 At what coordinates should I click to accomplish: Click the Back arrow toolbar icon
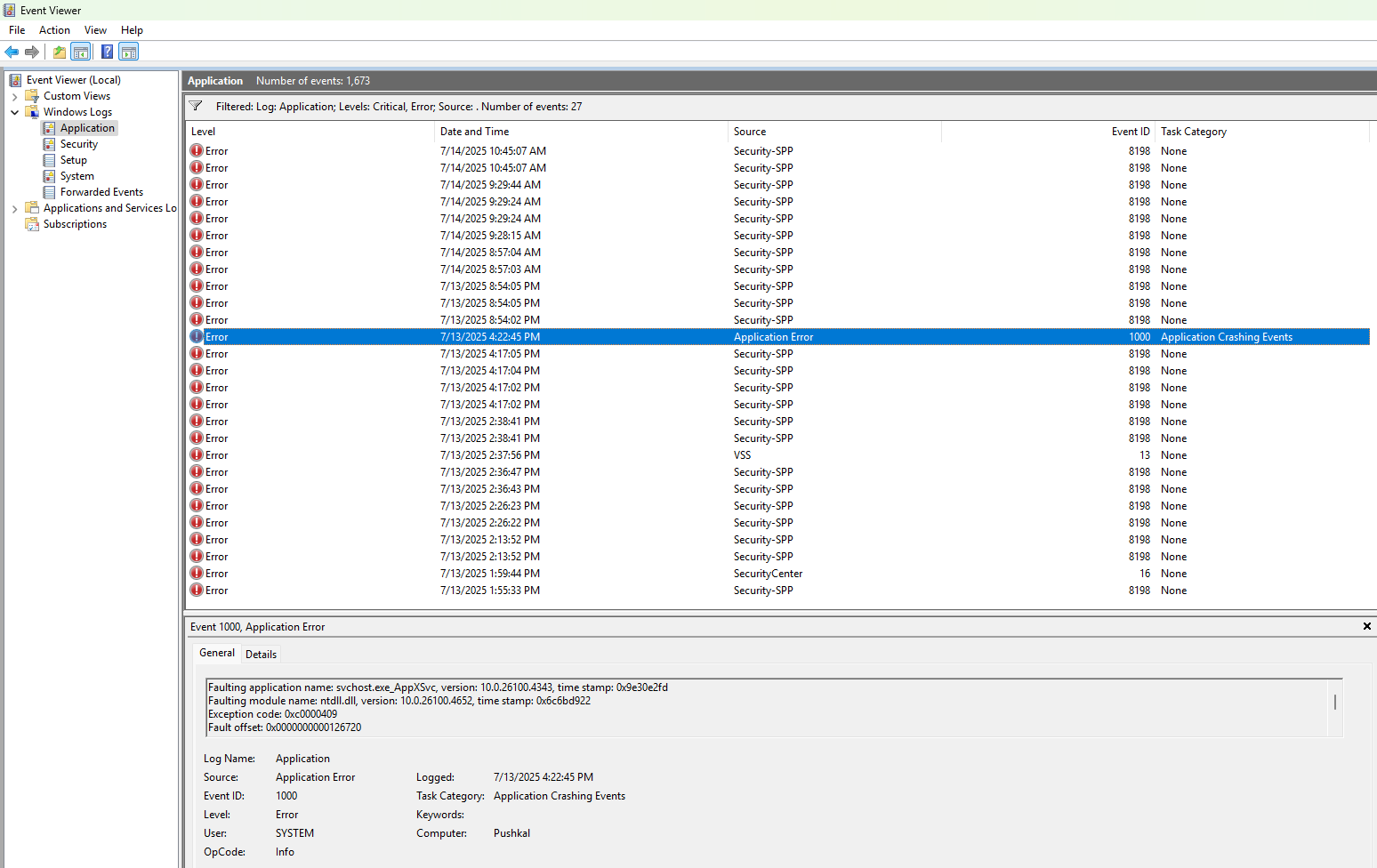point(12,52)
